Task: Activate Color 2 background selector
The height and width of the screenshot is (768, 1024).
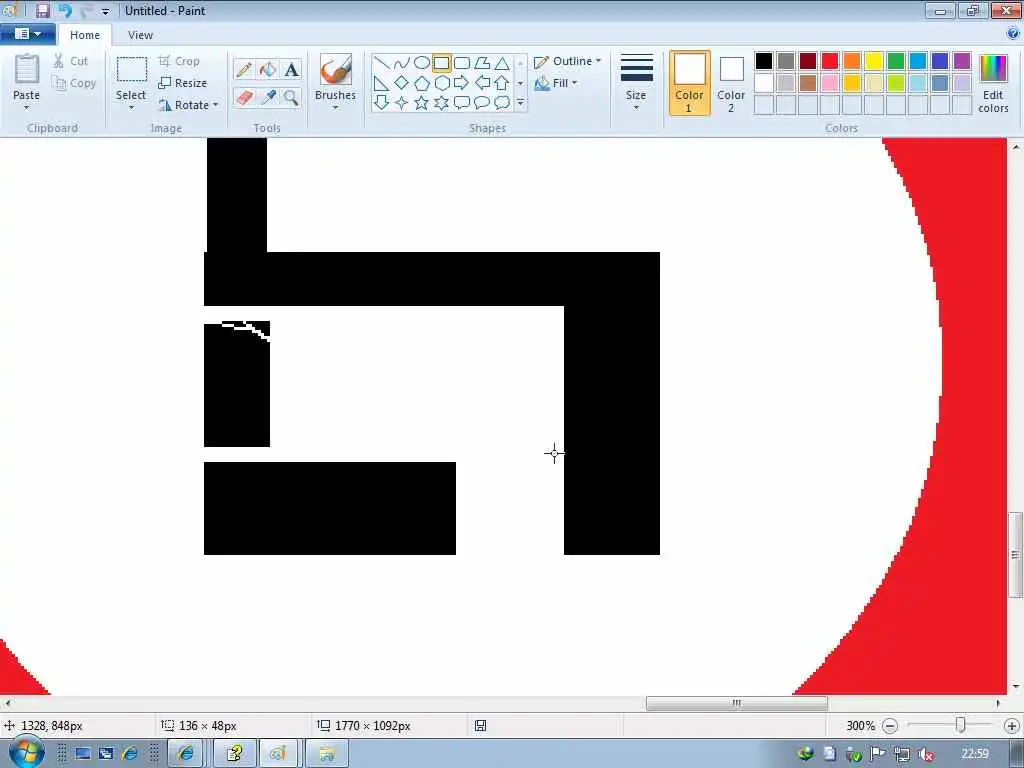Action: coord(731,83)
